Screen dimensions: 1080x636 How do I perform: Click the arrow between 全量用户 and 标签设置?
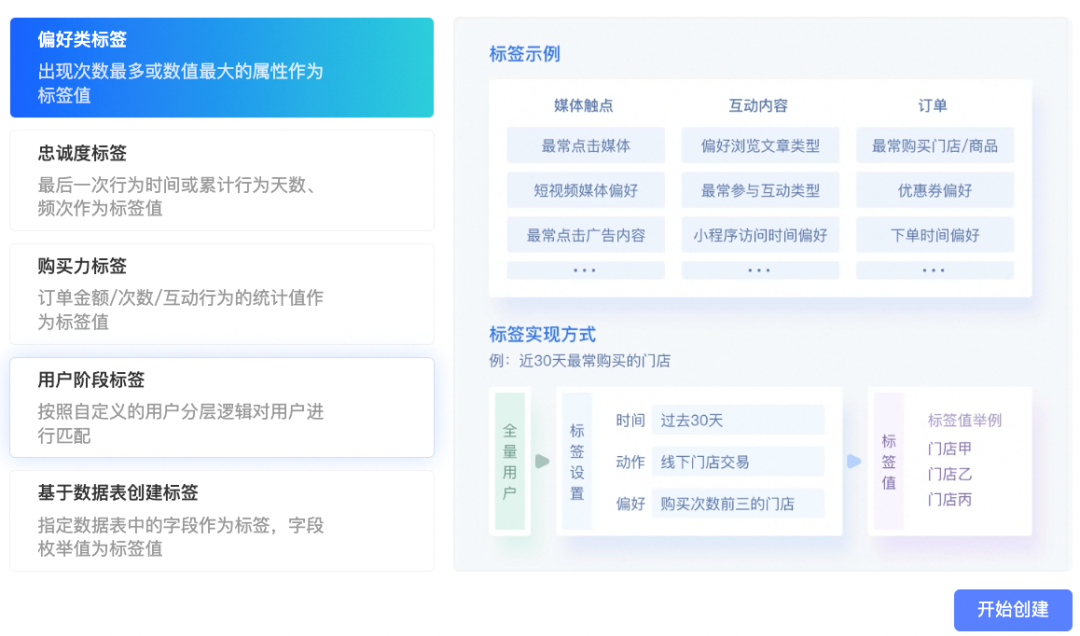click(540, 461)
